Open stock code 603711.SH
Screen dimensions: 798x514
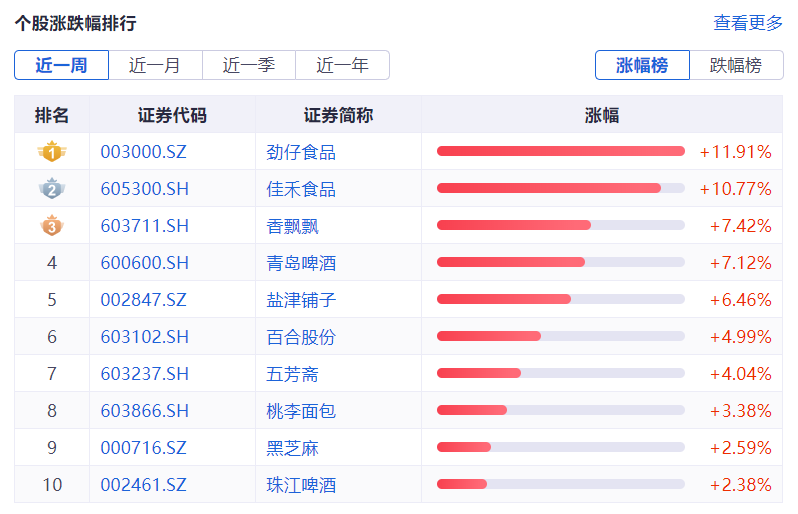(x=144, y=226)
